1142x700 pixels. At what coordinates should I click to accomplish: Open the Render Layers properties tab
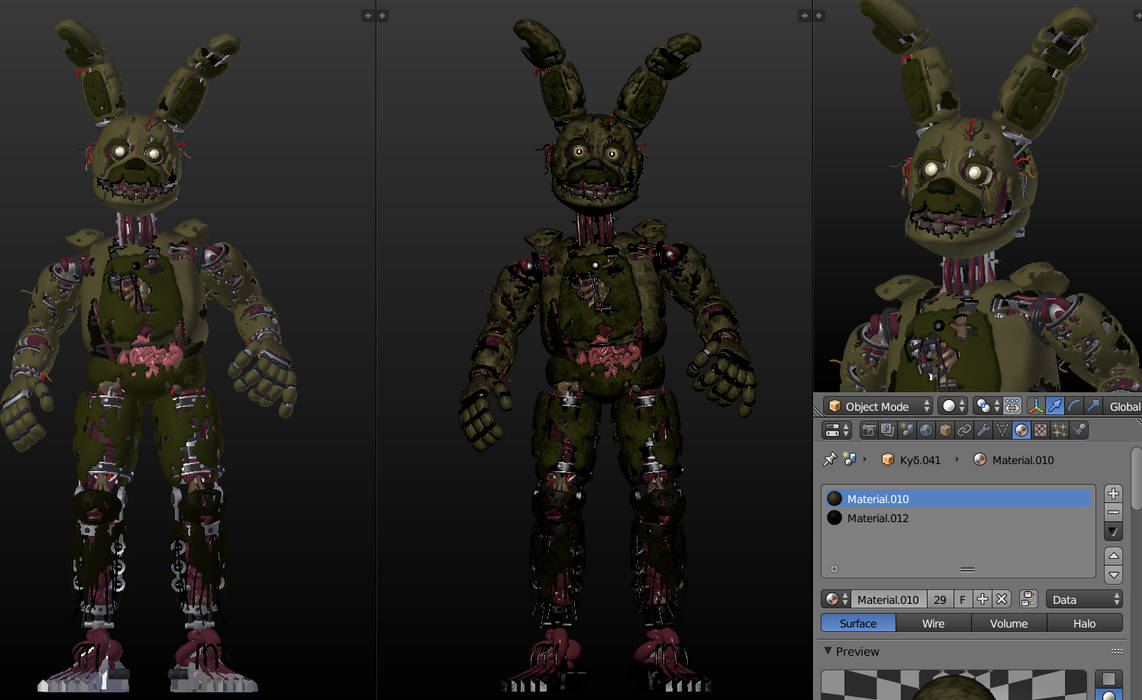click(888, 430)
